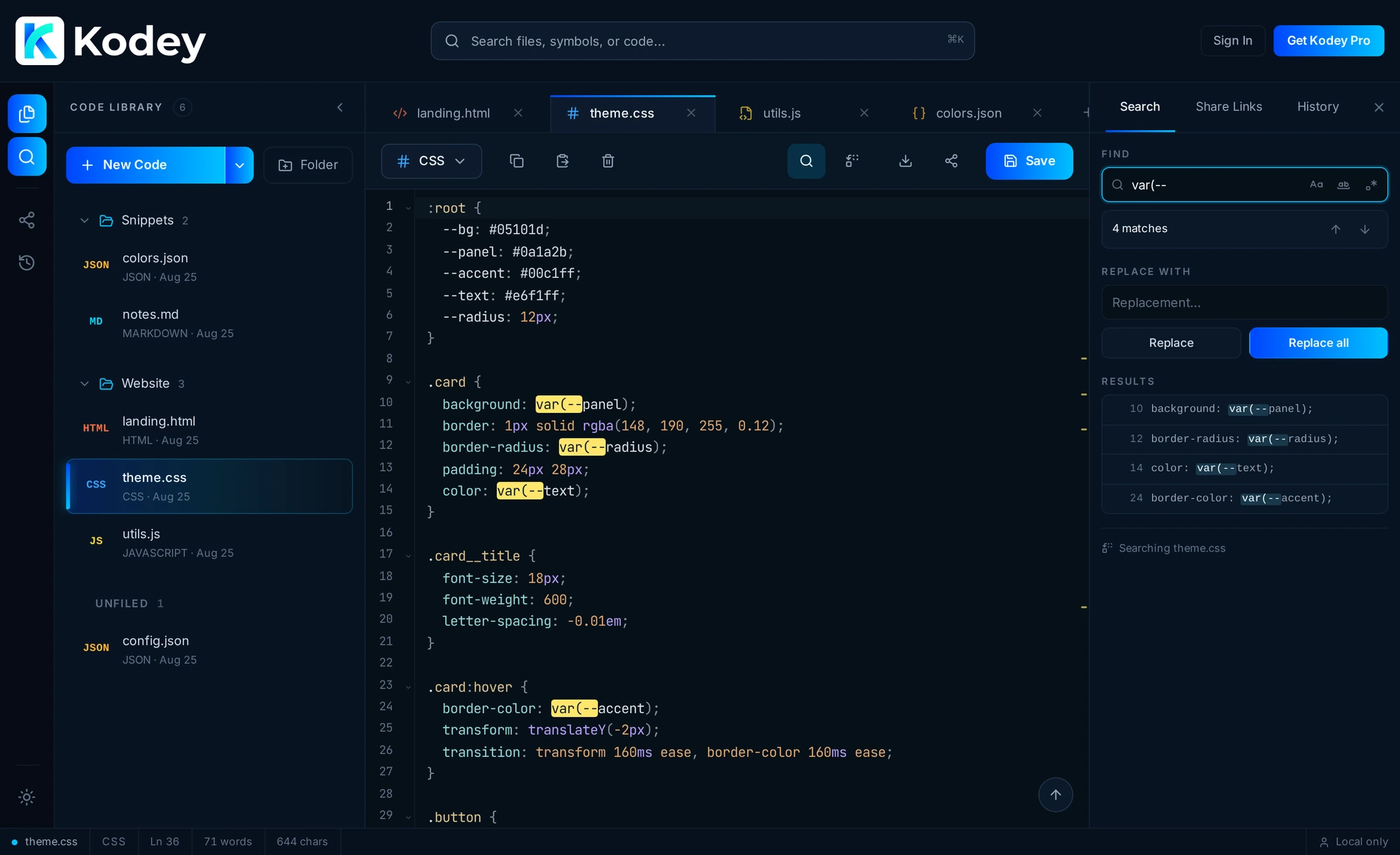The height and width of the screenshot is (855, 1400).
Task: Click the share icon in editor toolbar
Action: coord(951,161)
